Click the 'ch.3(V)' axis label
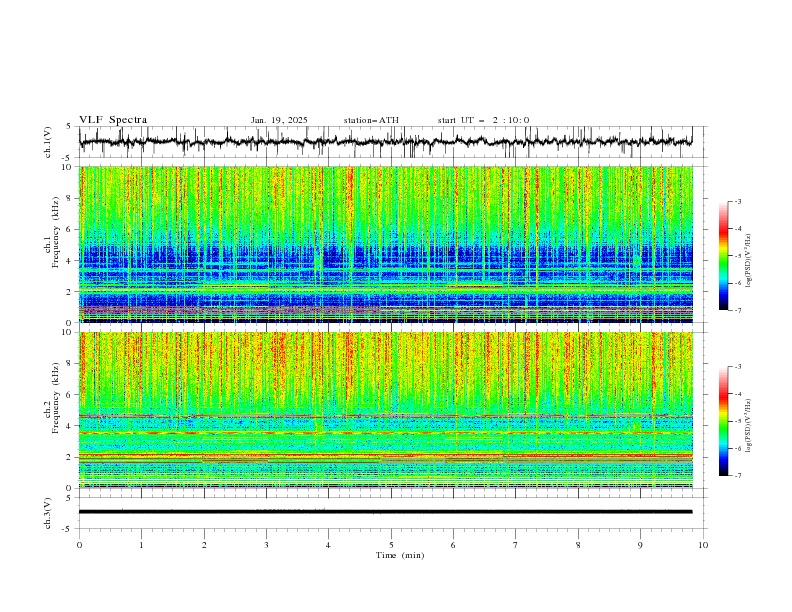This screenshot has height=612, width=792. pyautogui.click(x=48, y=513)
